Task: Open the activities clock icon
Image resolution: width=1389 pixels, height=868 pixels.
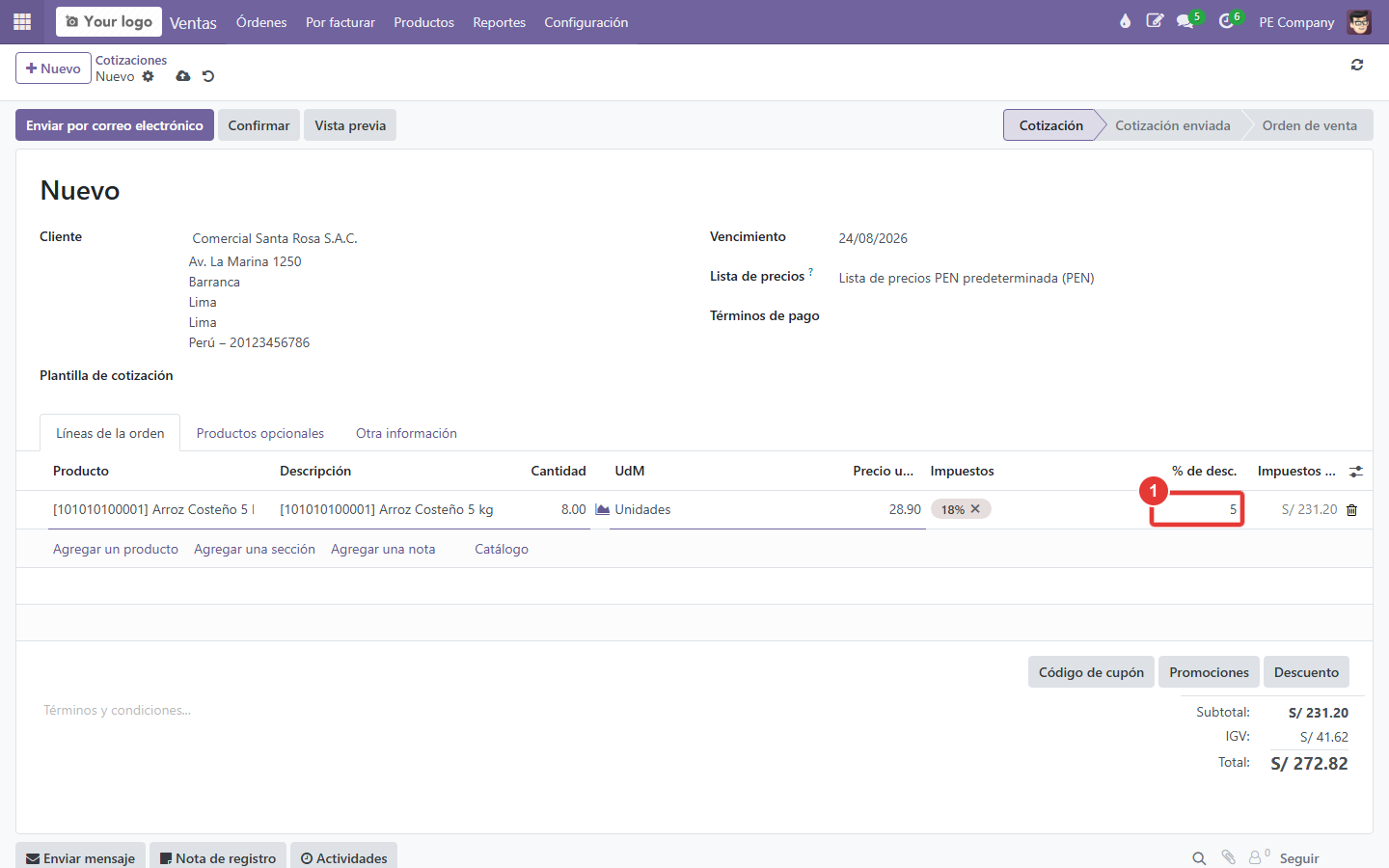Action: [1226, 21]
